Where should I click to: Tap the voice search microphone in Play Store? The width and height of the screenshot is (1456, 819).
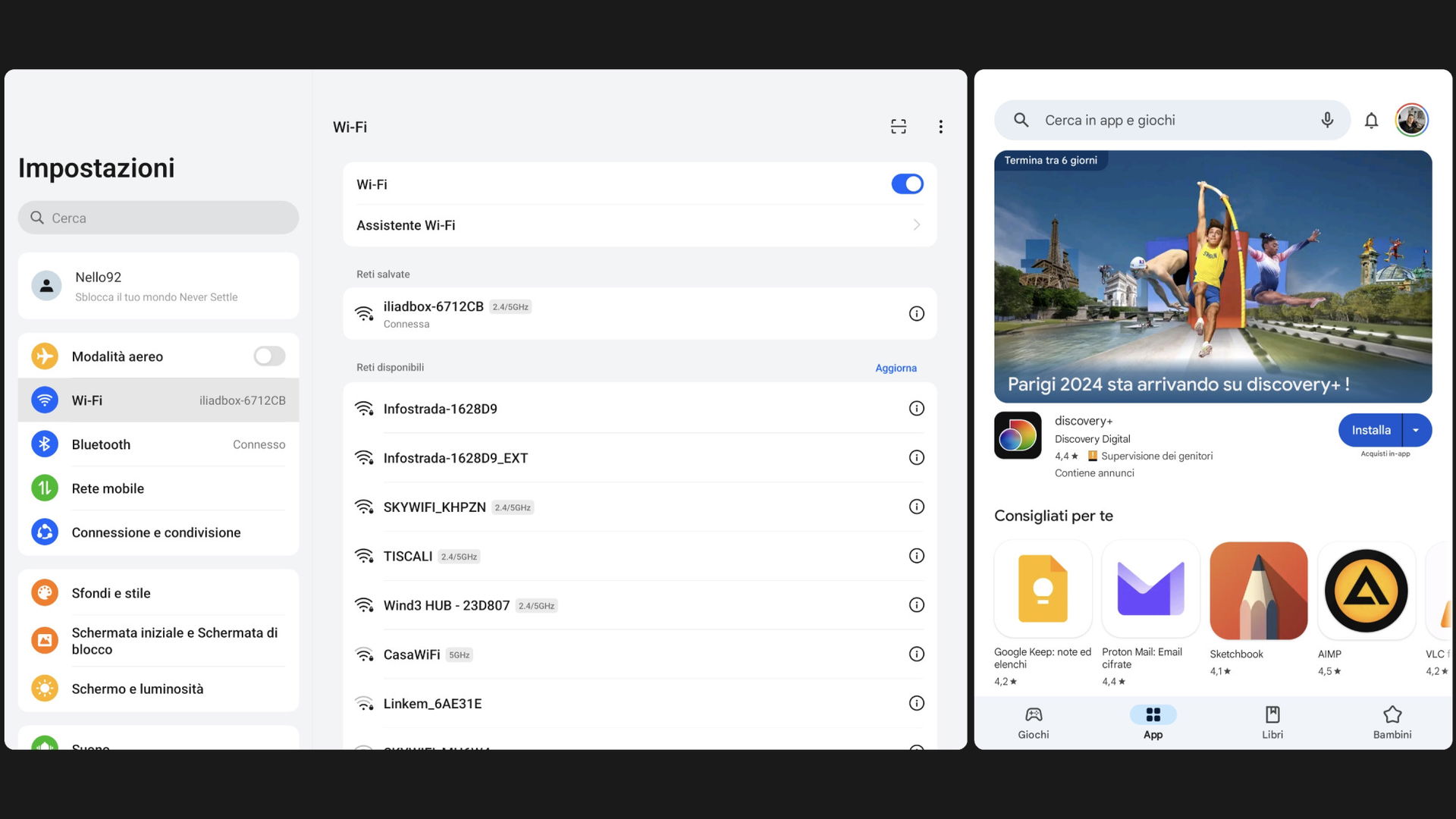pyautogui.click(x=1327, y=120)
